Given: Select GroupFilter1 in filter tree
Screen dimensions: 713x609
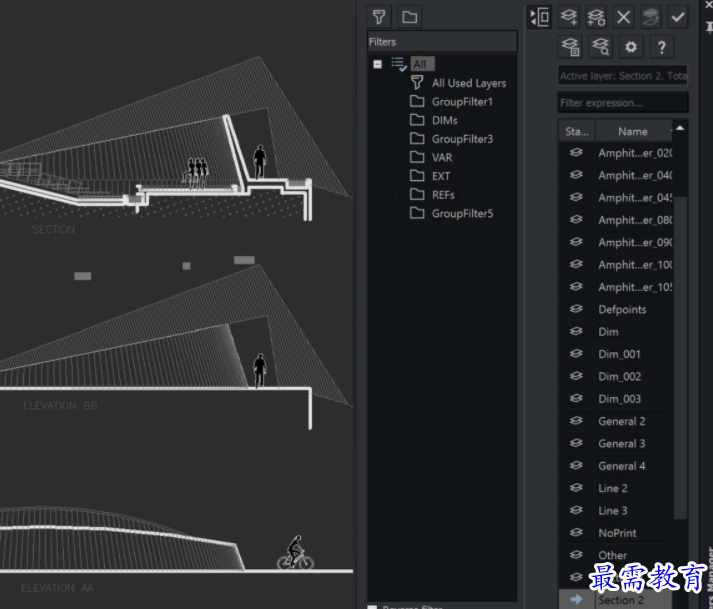Looking at the screenshot, I should pos(462,102).
